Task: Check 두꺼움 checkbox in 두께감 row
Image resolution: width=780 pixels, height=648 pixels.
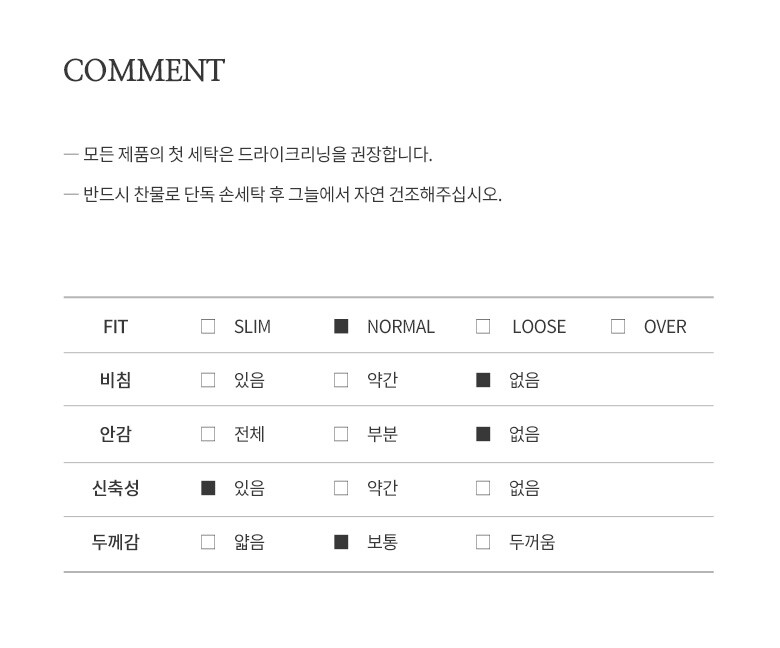Action: tap(483, 542)
